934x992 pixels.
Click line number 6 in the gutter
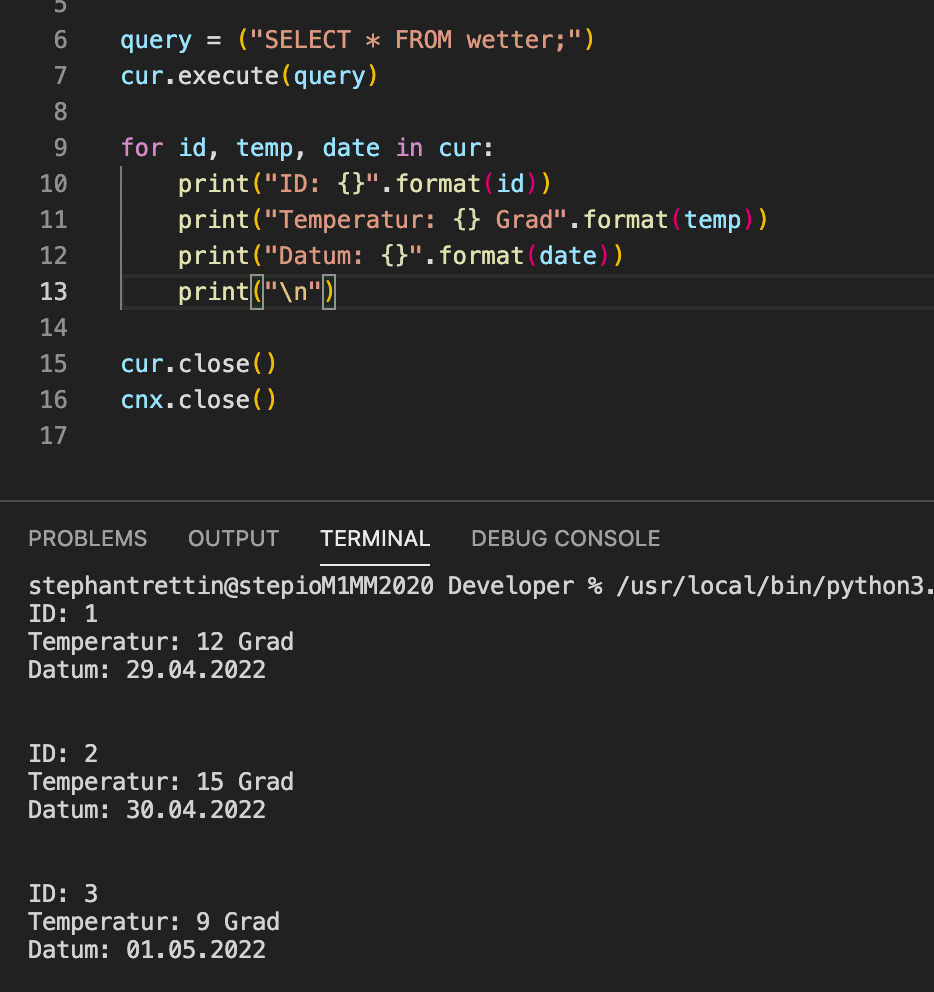(x=60, y=40)
